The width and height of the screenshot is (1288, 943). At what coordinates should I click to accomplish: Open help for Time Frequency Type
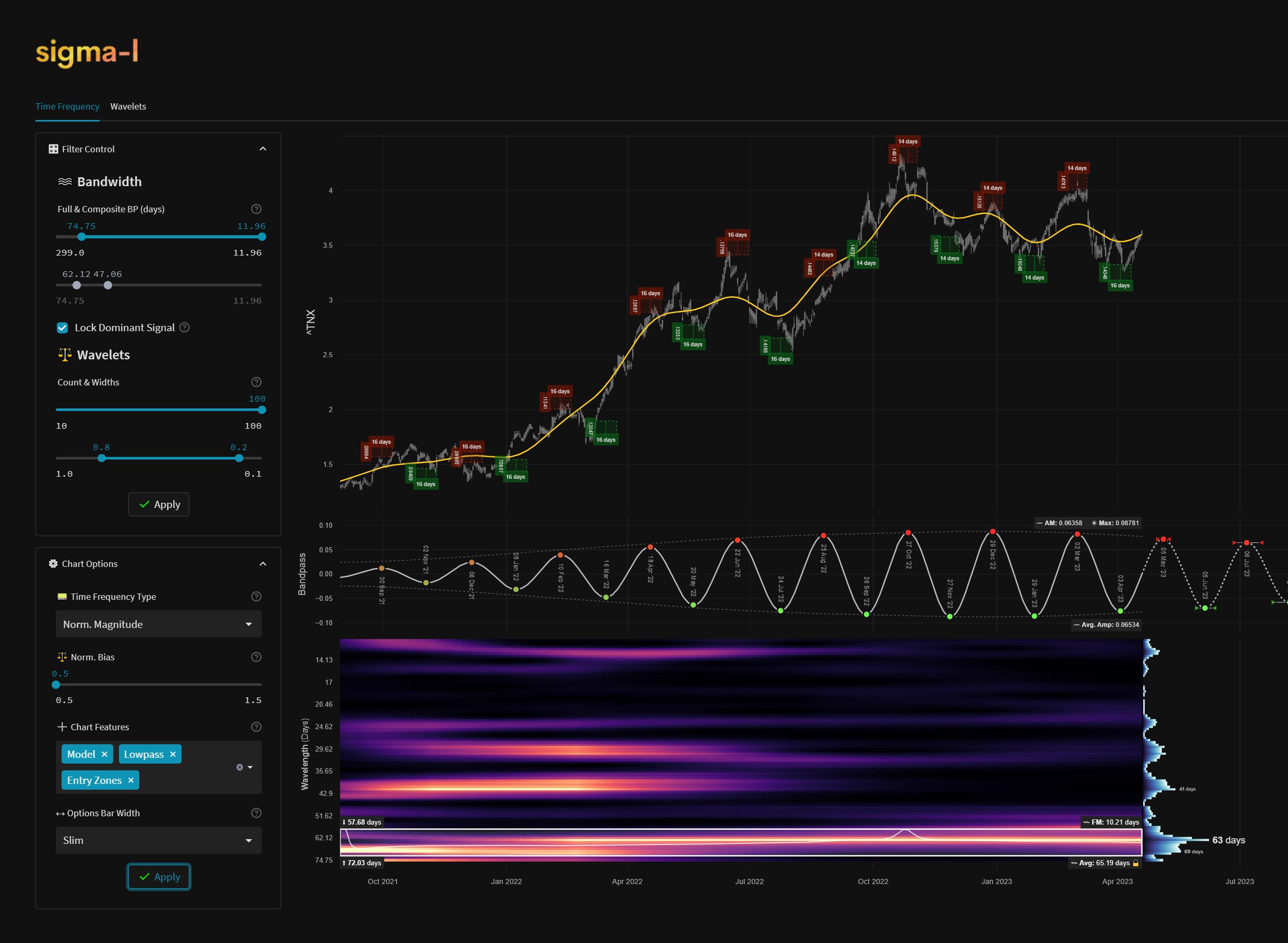click(256, 597)
